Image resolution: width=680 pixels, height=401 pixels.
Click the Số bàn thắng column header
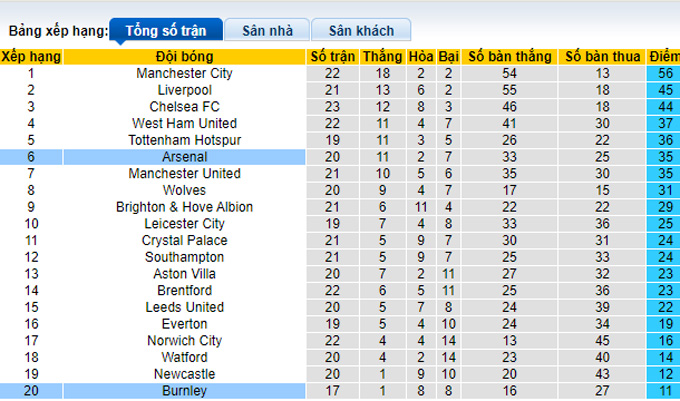(x=509, y=56)
